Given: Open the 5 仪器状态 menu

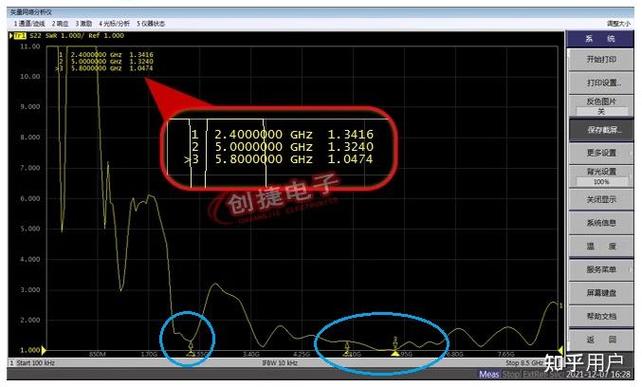Looking at the screenshot, I should click(x=151, y=24).
